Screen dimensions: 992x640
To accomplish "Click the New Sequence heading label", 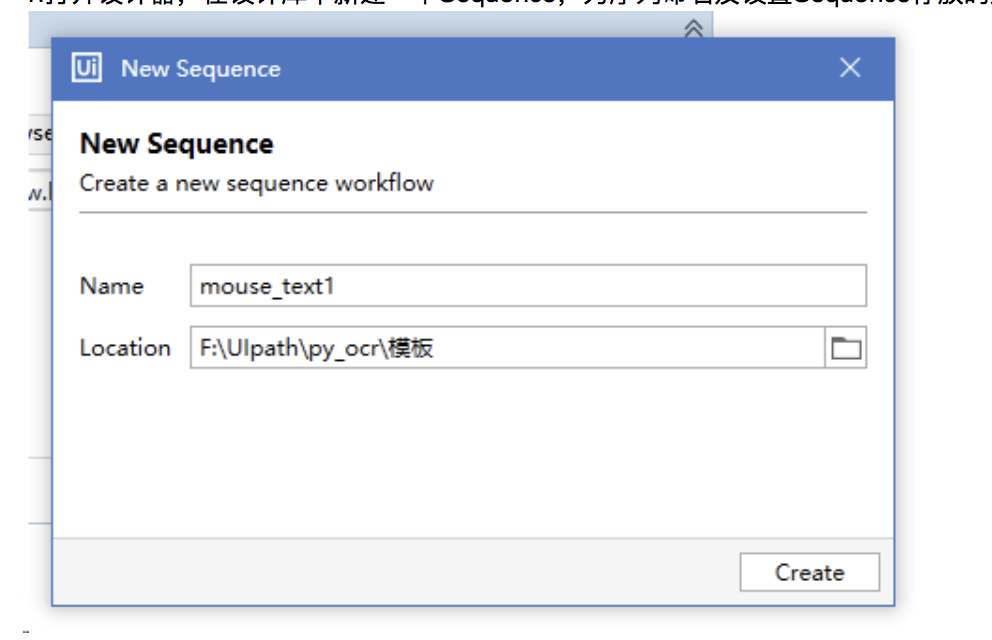I will click(x=176, y=143).
